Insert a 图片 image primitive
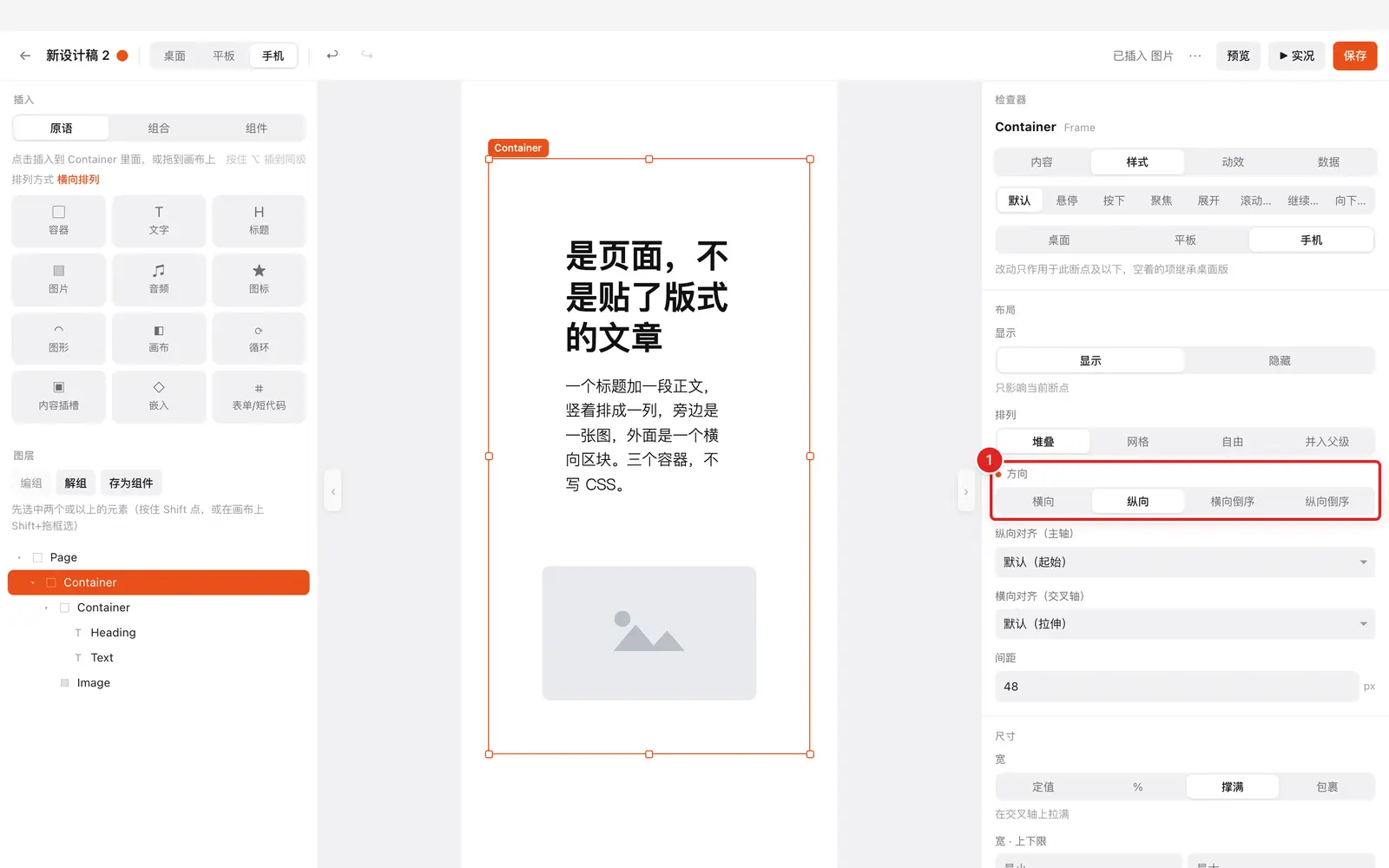This screenshot has width=1389, height=868. [x=59, y=279]
